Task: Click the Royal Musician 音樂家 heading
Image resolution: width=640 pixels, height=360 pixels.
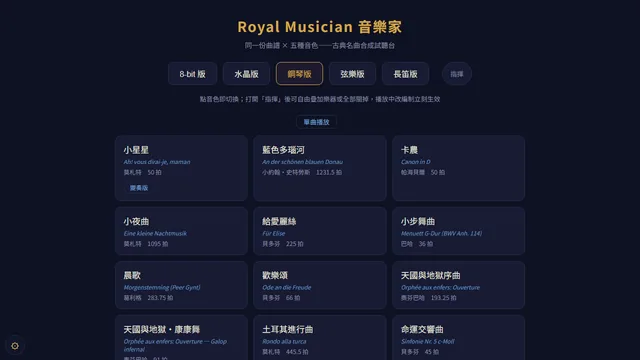Action: pos(320,27)
